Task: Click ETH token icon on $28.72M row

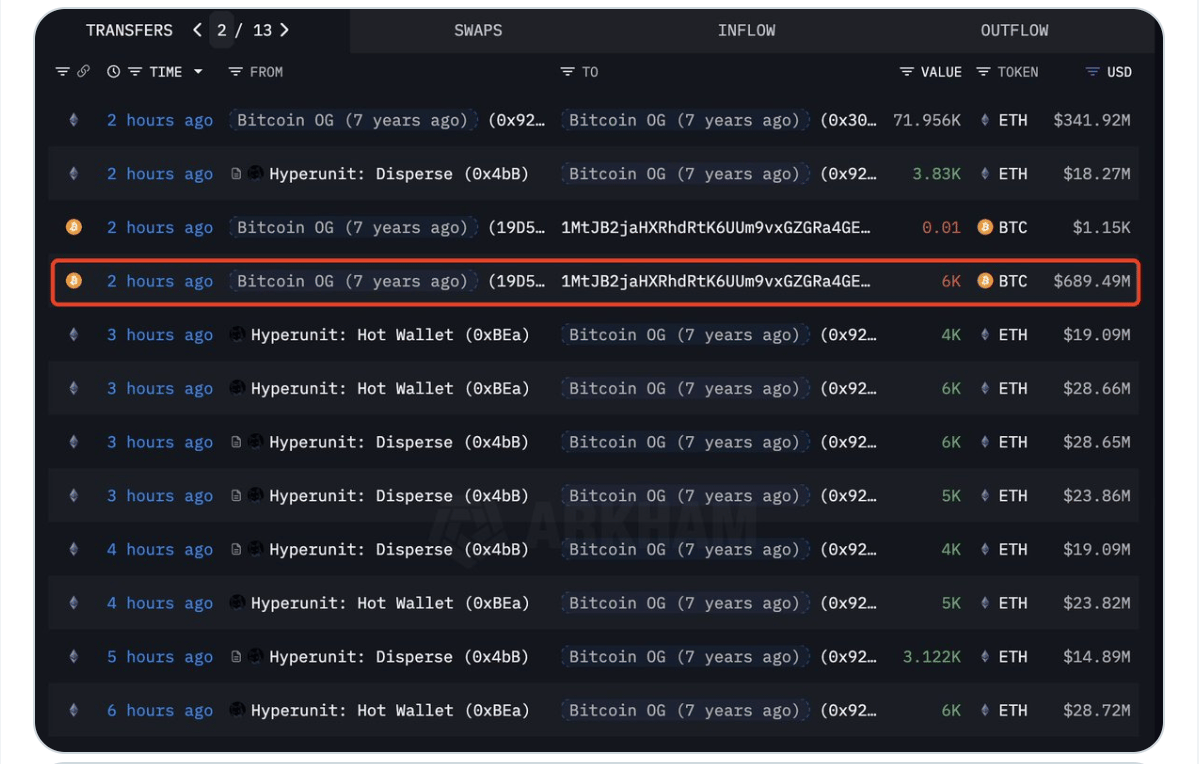Action: tap(985, 711)
